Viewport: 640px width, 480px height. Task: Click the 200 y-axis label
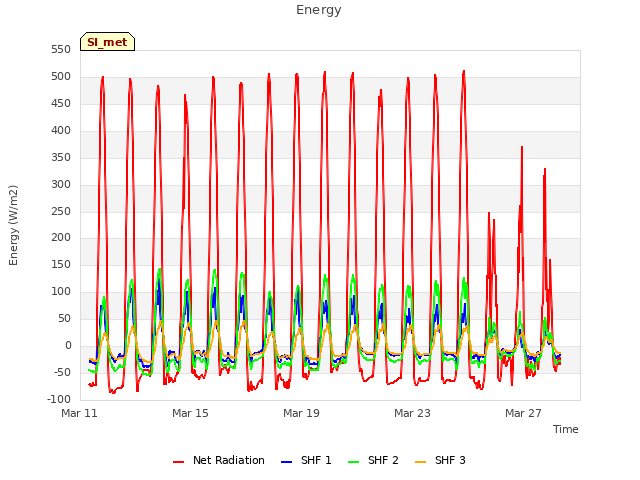click(61, 238)
